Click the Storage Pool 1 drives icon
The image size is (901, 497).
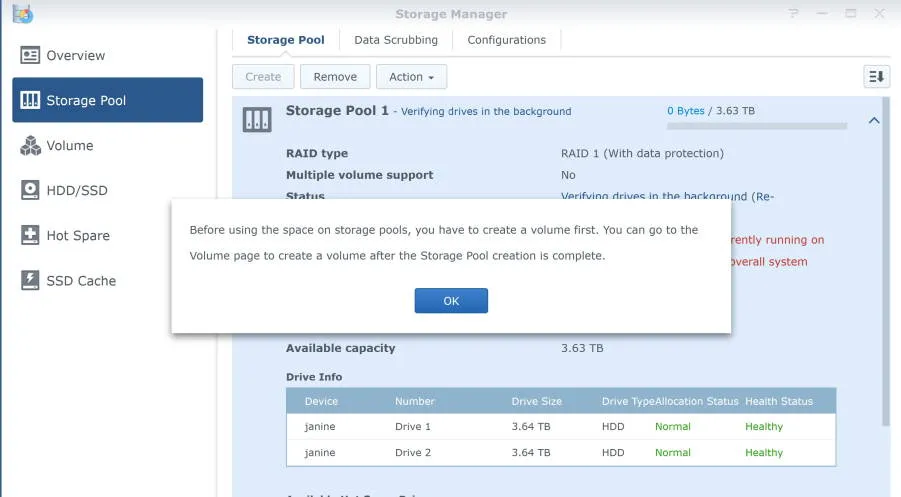(x=257, y=120)
